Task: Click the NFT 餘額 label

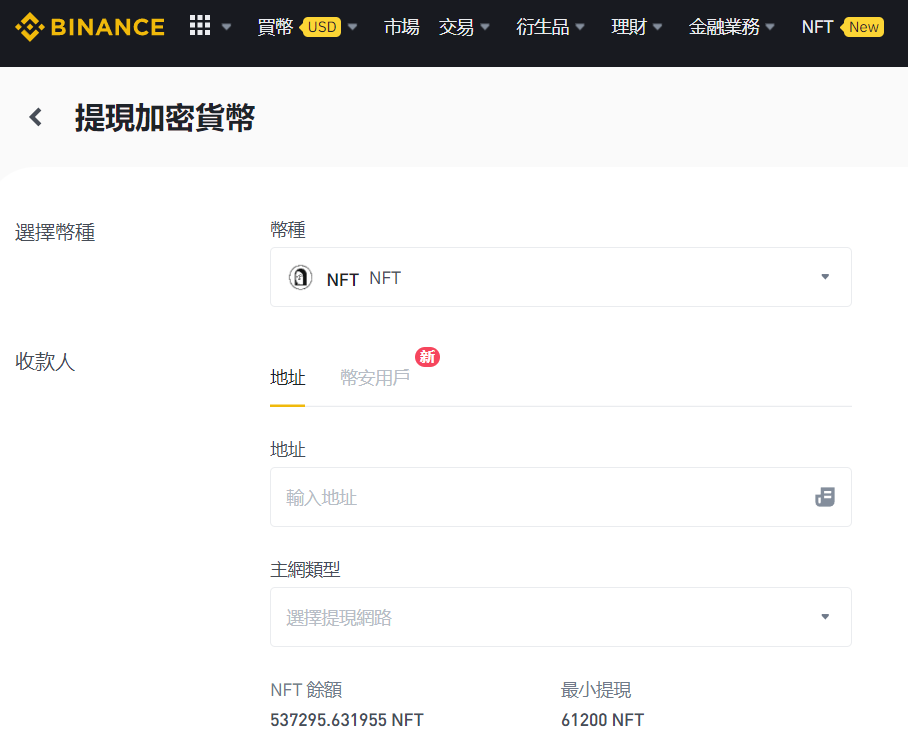Action: coord(306,690)
